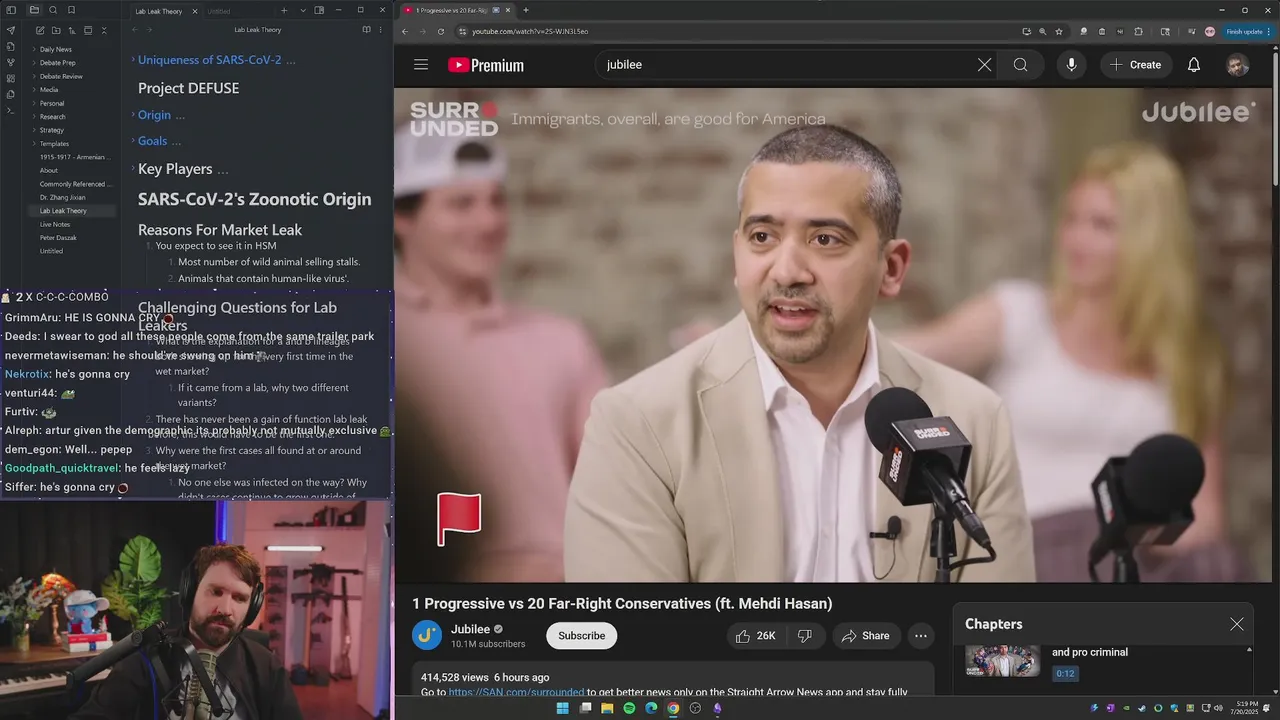Open the pro criminal chapter thumbnail
This screenshot has height=720, width=1280.
click(1002, 660)
